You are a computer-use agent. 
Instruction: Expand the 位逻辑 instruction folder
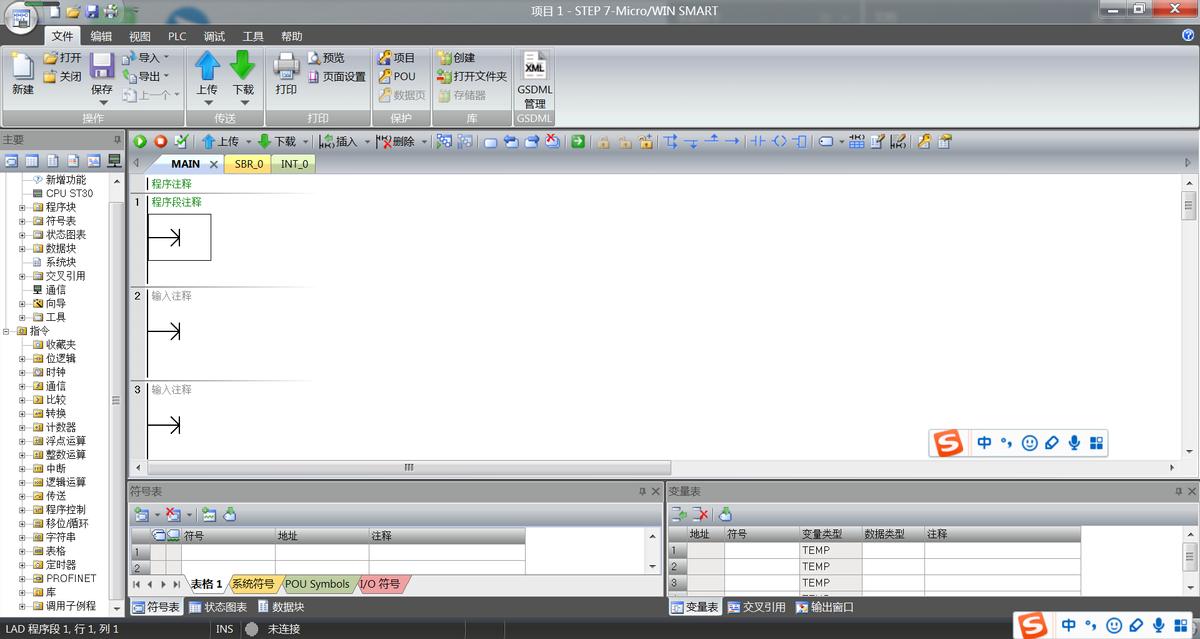tap(22, 358)
